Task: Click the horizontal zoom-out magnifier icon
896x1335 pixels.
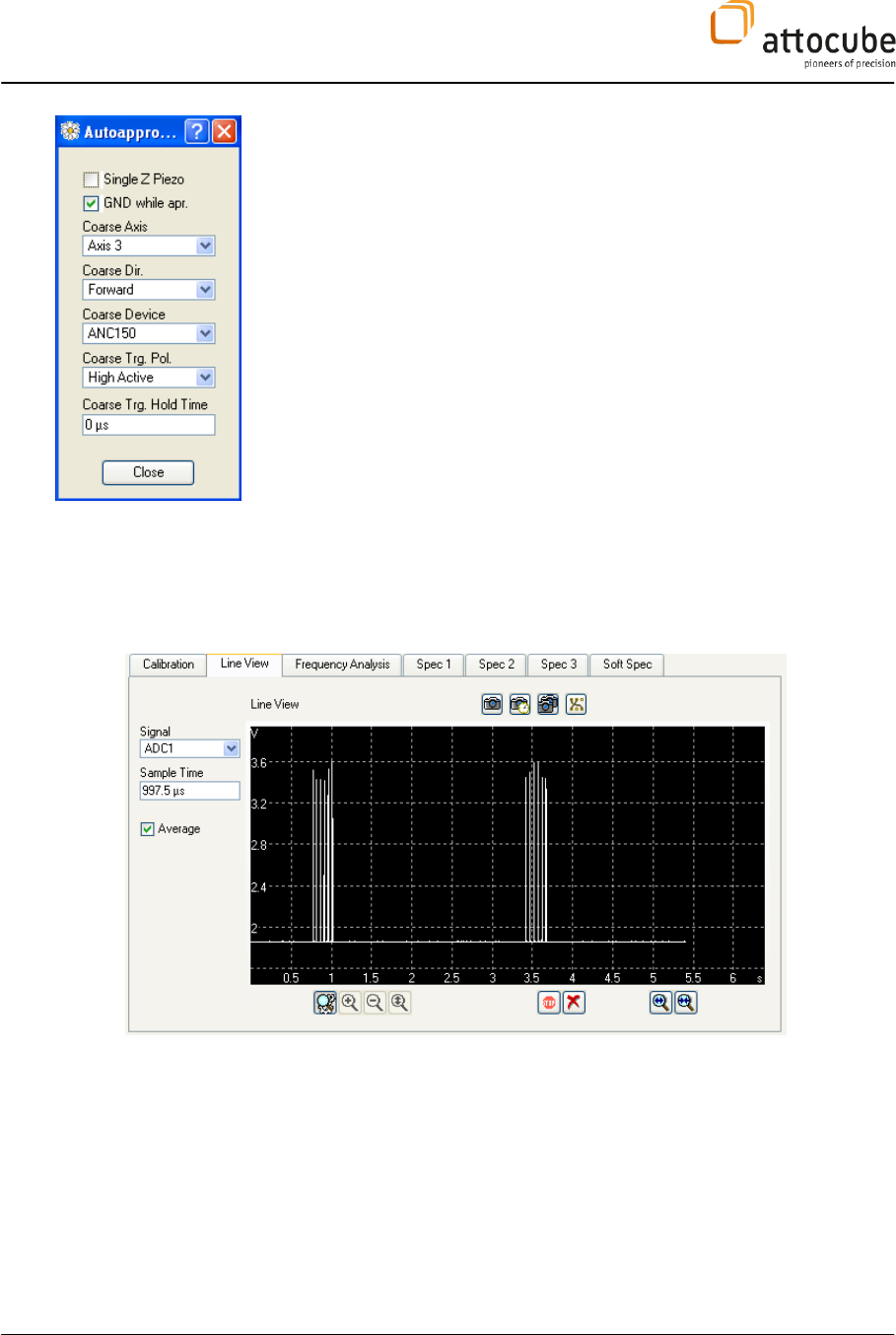Action: [685, 1003]
